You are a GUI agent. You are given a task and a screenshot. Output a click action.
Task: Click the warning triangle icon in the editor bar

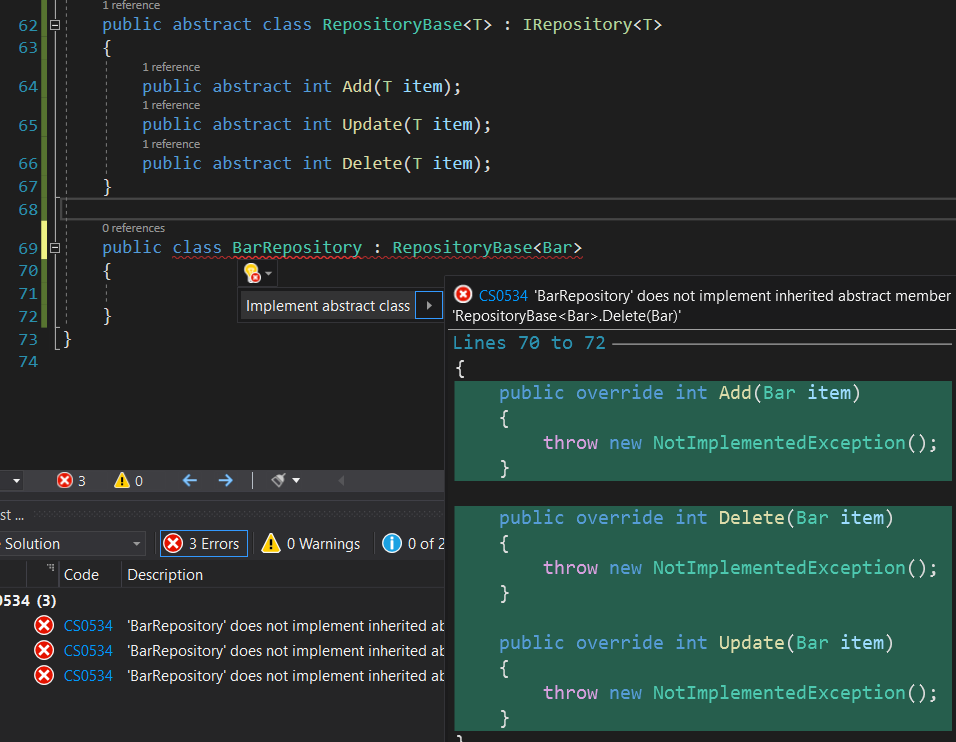click(x=122, y=480)
